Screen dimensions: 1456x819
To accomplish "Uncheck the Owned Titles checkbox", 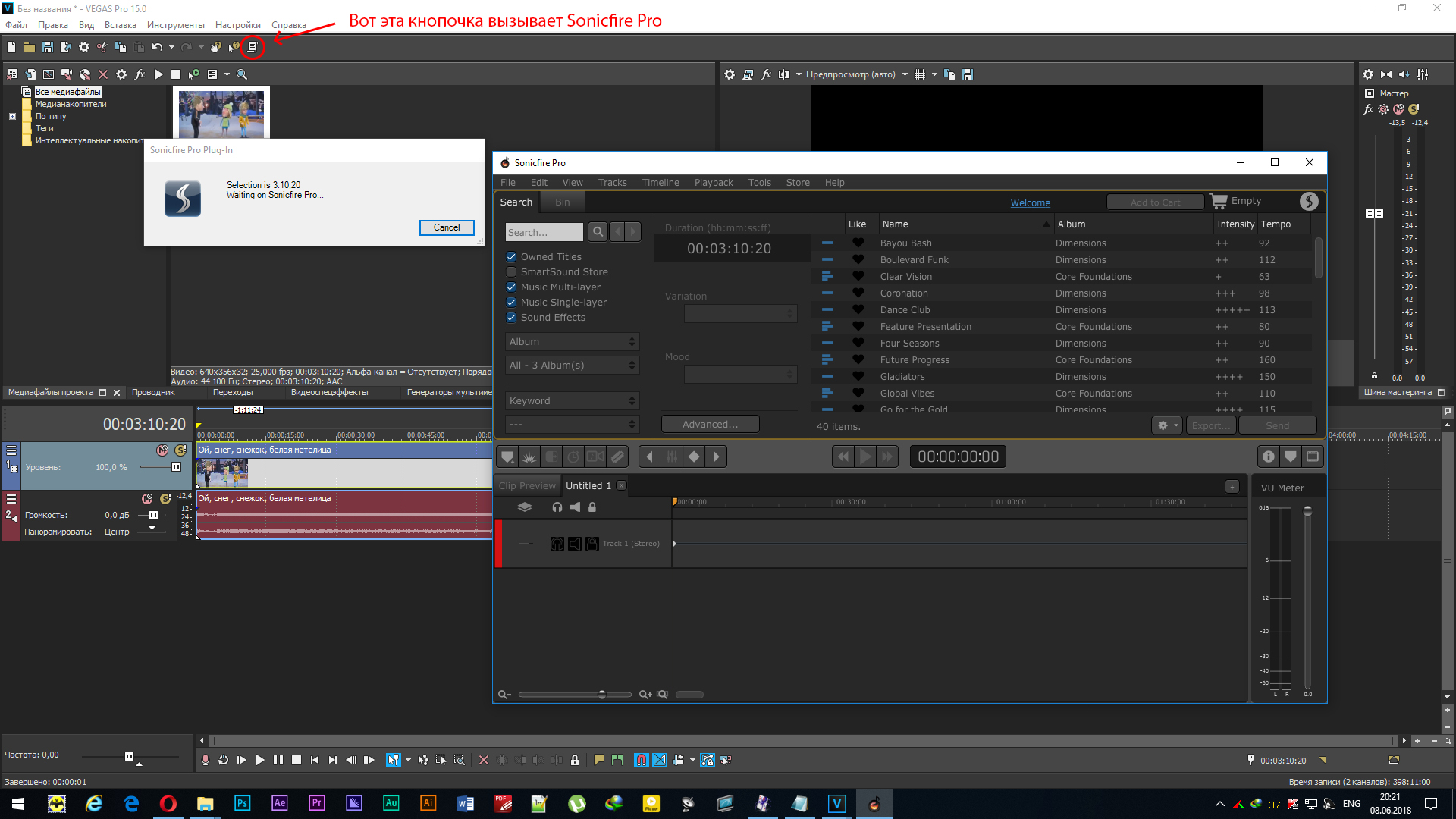I will click(511, 256).
